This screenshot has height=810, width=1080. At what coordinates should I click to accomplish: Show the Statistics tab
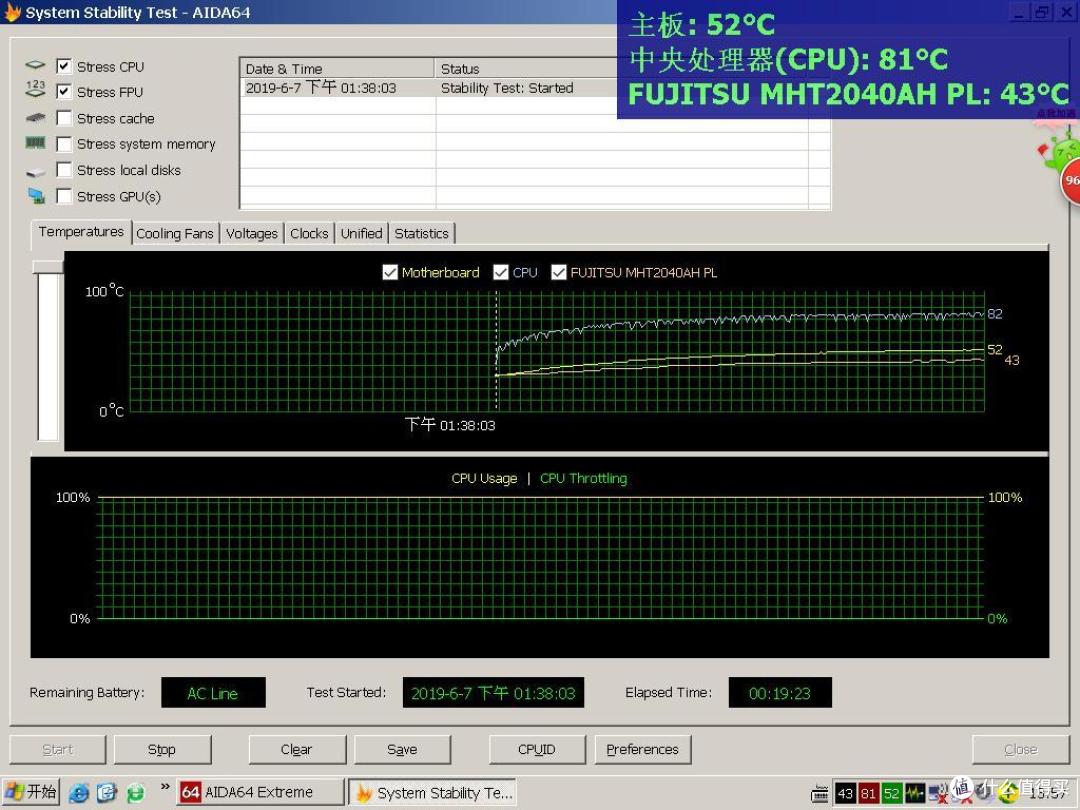coord(422,233)
